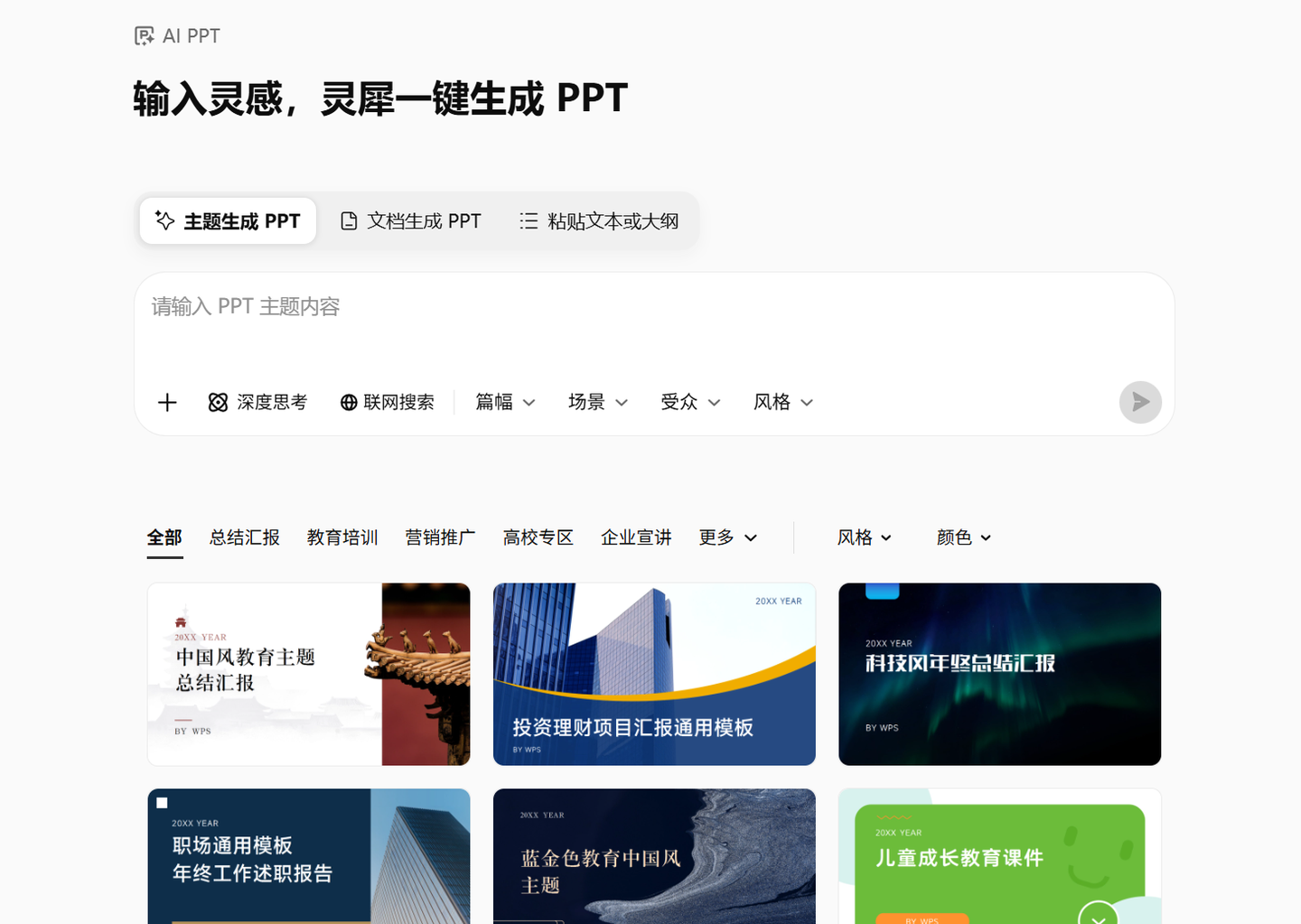This screenshot has width=1301, height=924.
Task: Toggle 深度思考 deep thinking mode
Action: [257, 402]
